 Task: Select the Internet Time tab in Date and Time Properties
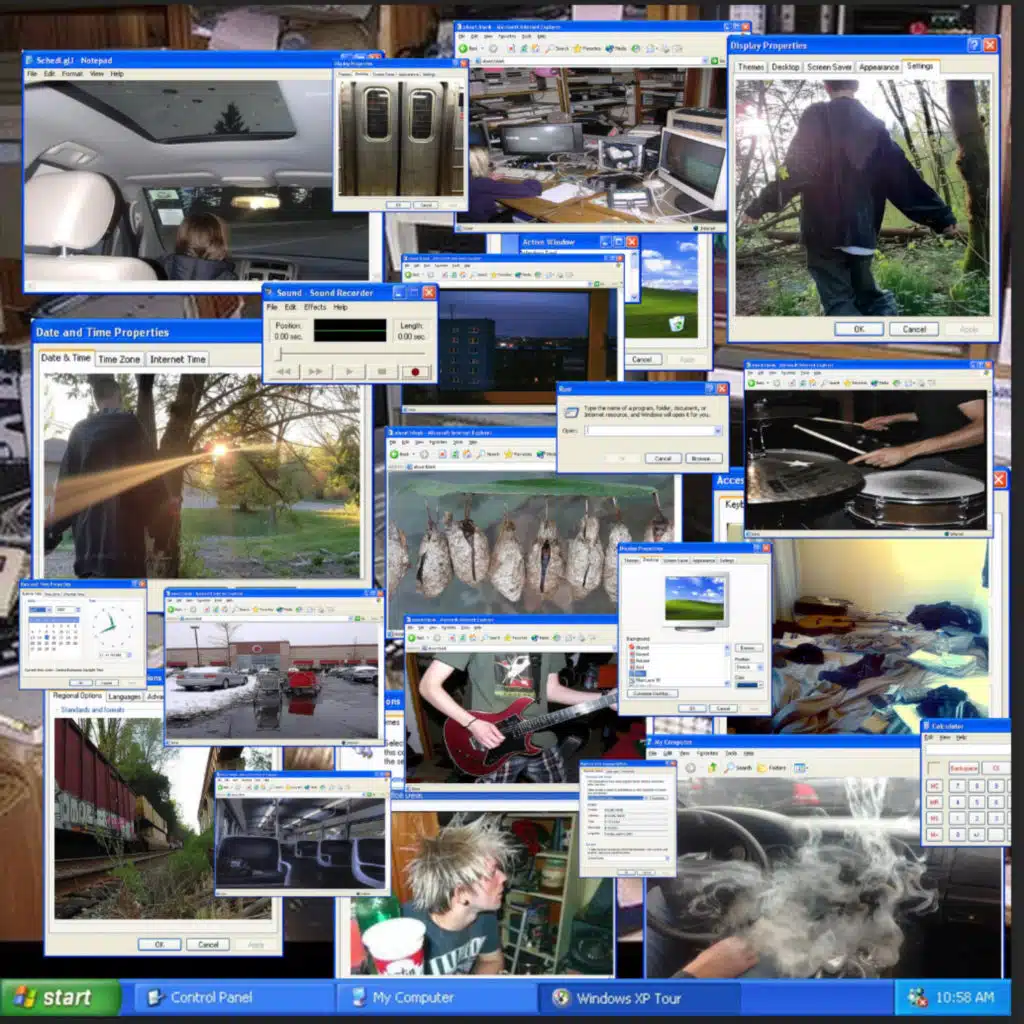point(177,359)
